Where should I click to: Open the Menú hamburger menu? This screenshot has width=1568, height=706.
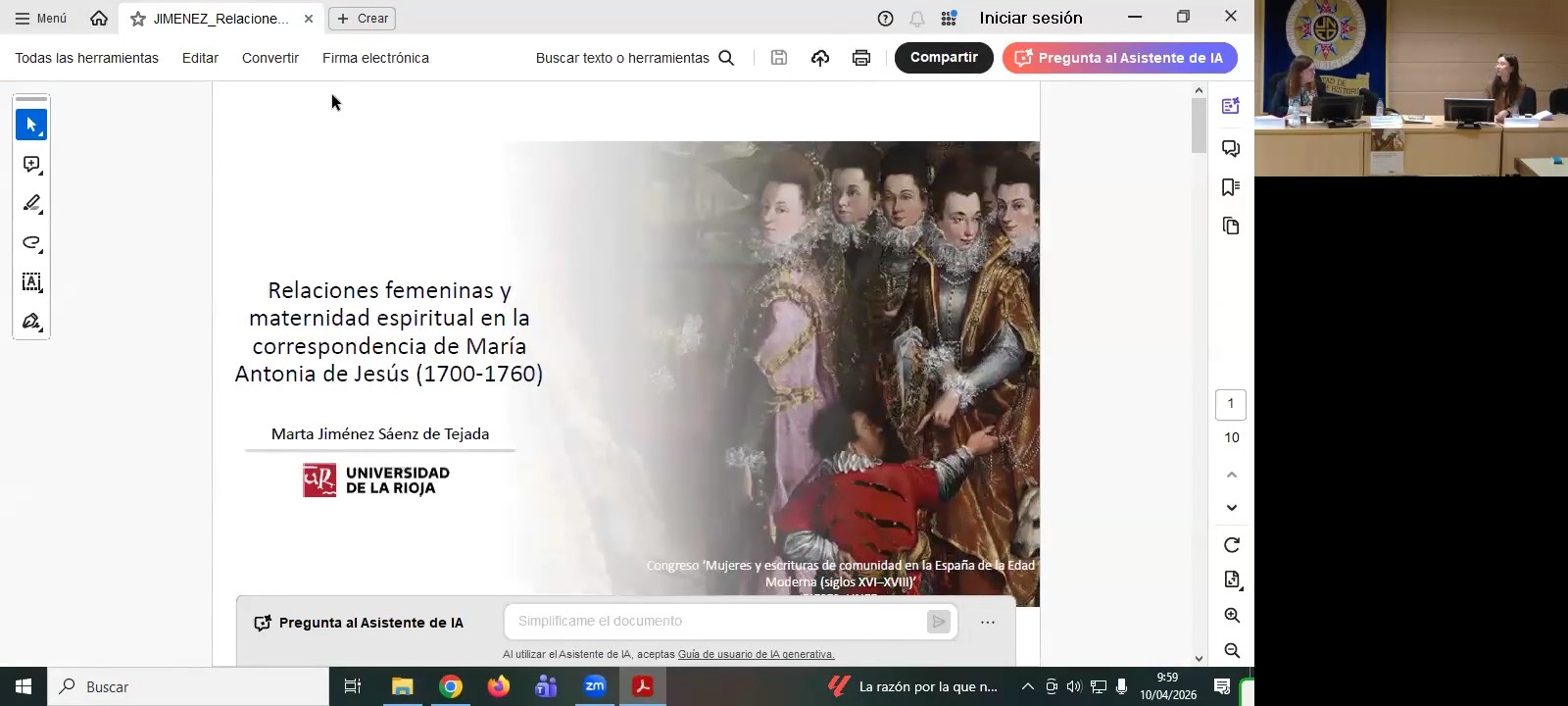click(40, 18)
